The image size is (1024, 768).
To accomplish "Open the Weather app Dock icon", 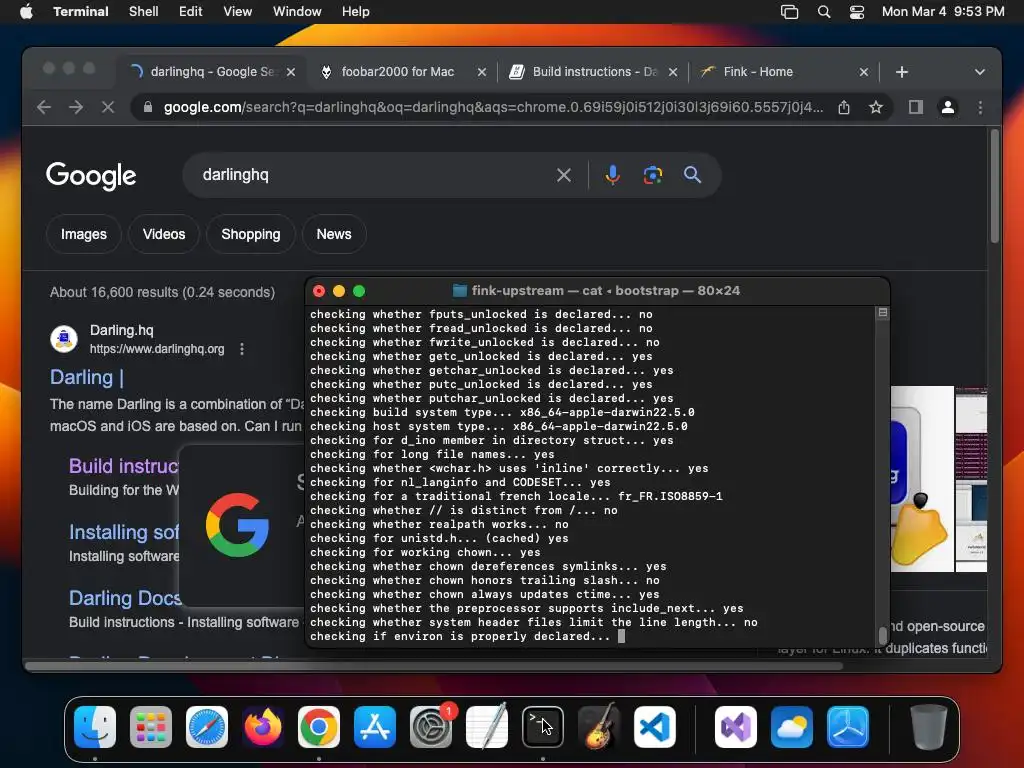I will (x=792, y=727).
